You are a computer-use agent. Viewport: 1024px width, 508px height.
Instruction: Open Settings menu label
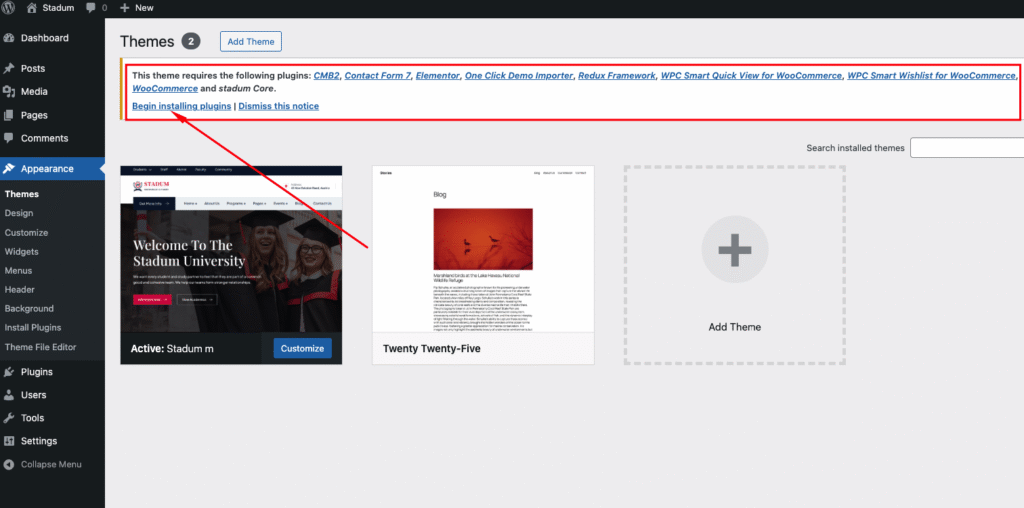(x=39, y=441)
